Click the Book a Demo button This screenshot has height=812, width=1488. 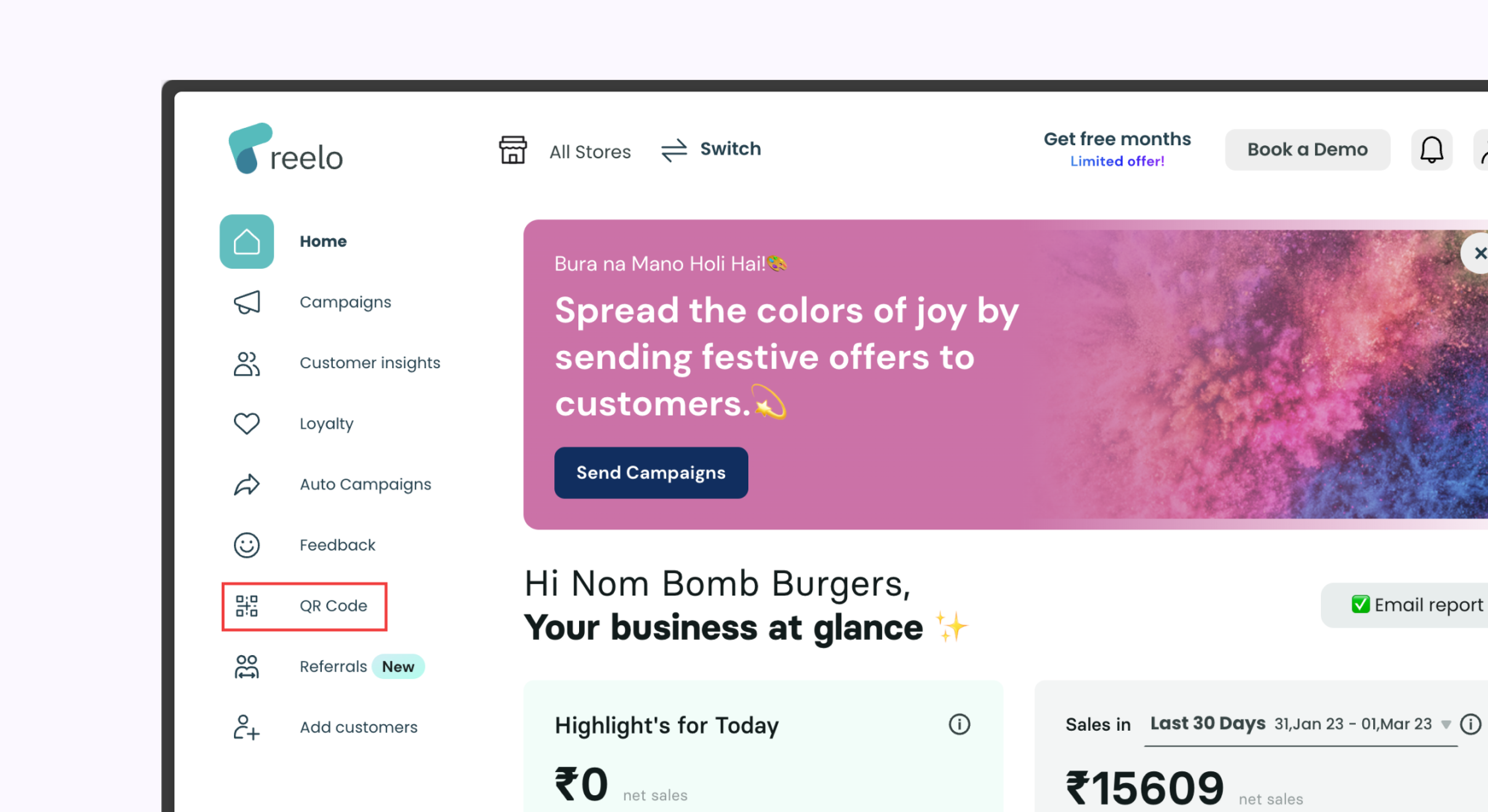tap(1307, 150)
